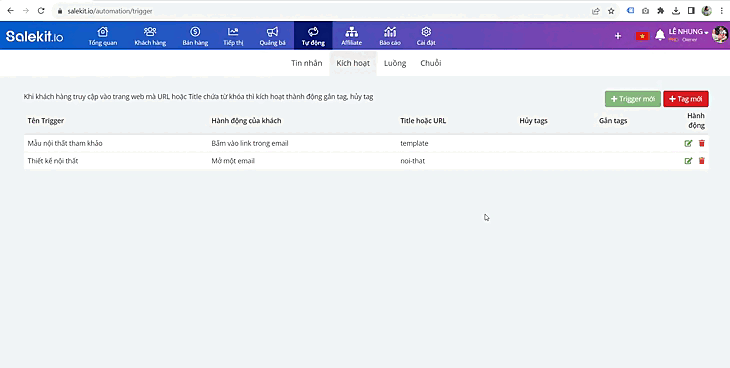
Task: Click the plus icon in the header
Action: point(618,36)
